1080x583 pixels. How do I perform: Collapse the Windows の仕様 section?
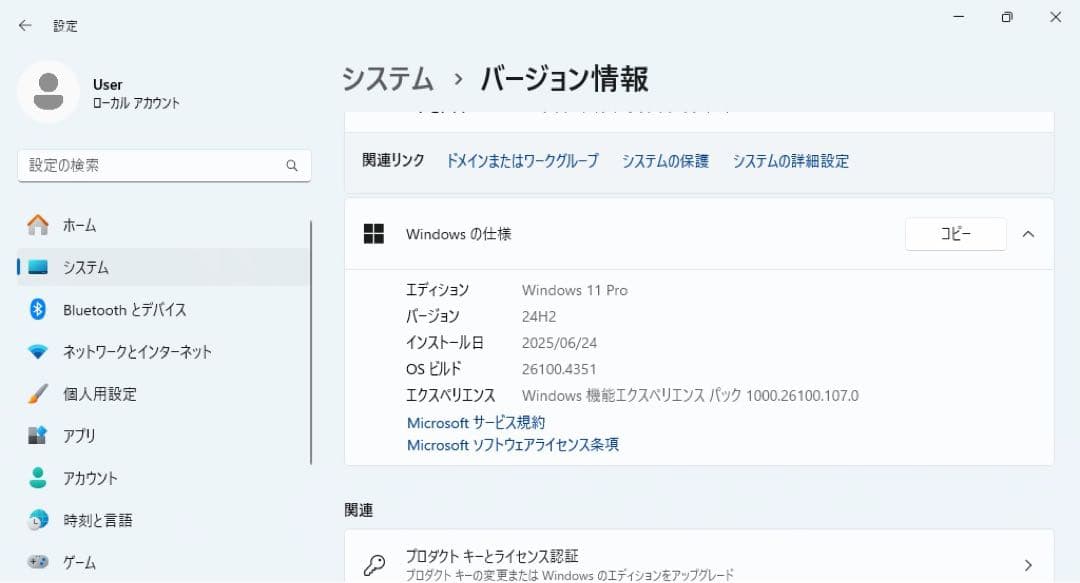pos(1028,233)
